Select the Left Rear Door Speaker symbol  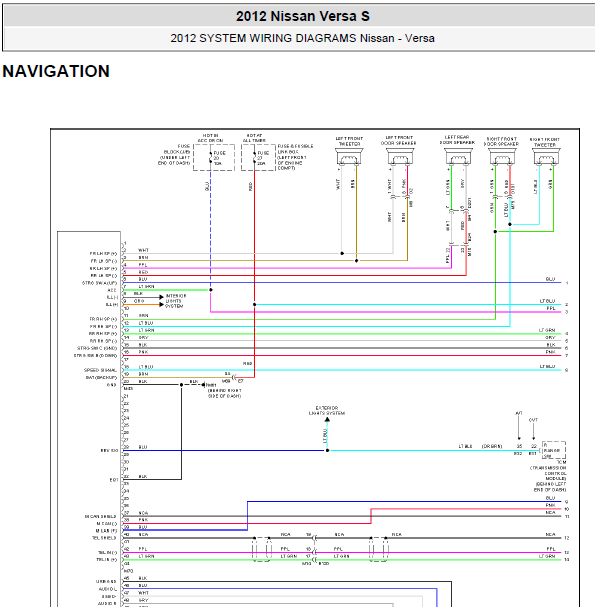coord(458,157)
